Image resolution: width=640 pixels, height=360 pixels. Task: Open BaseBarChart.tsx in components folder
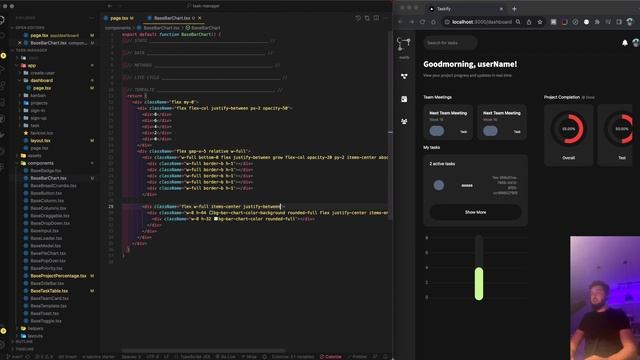pyautogui.click(x=48, y=178)
